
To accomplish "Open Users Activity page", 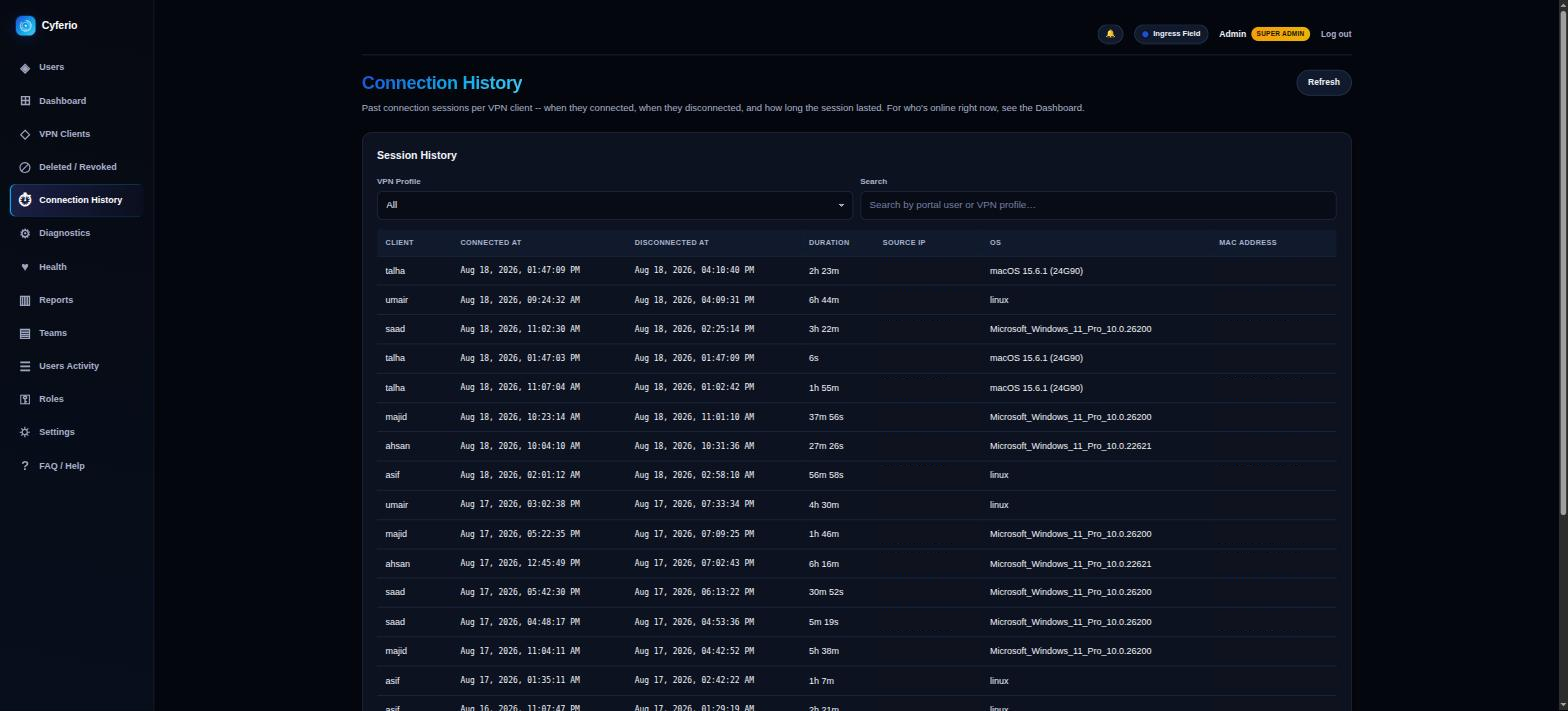I will pyautogui.click(x=69, y=366).
